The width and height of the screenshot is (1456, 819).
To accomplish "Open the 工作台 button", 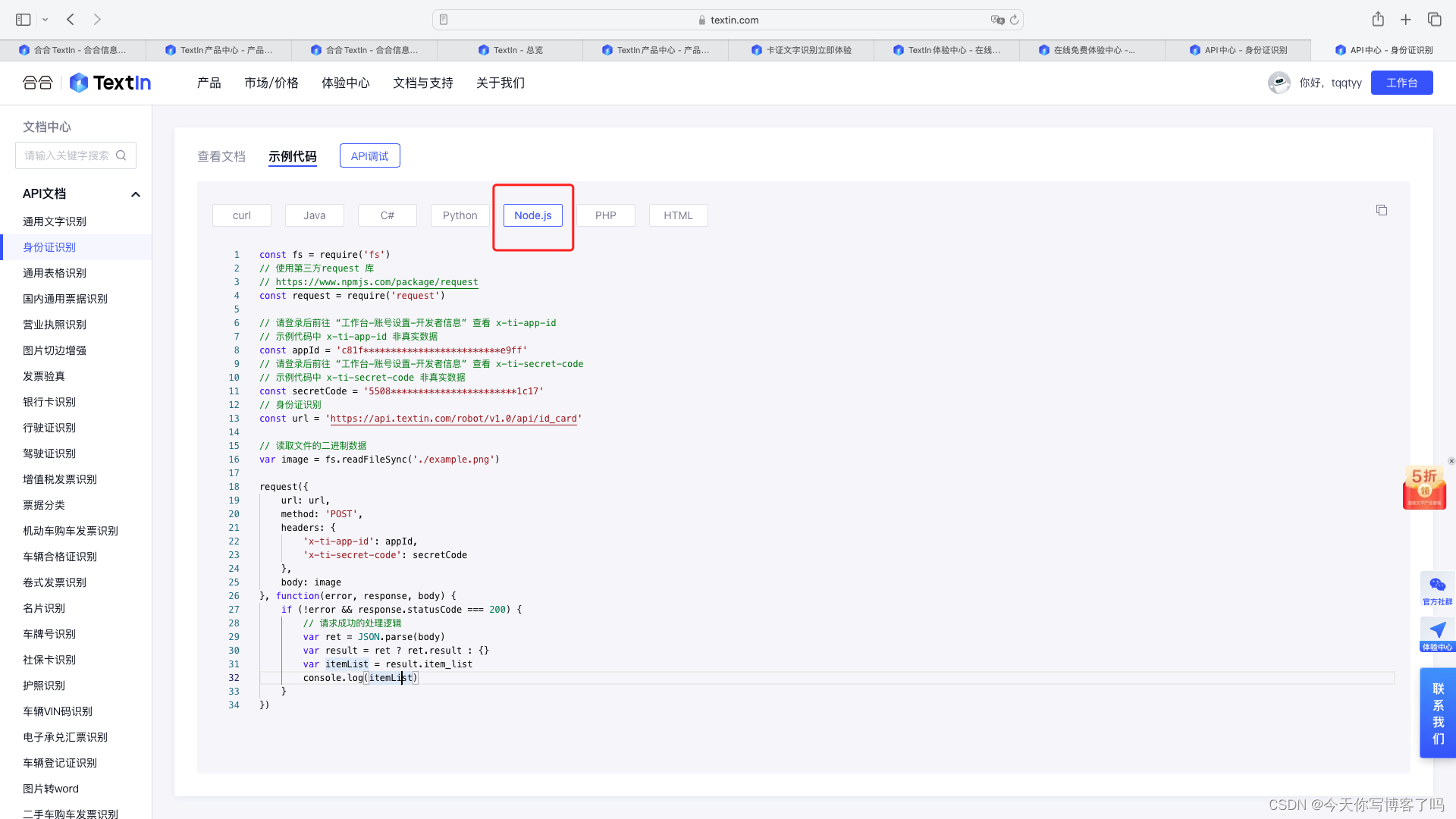I will pos(1401,83).
